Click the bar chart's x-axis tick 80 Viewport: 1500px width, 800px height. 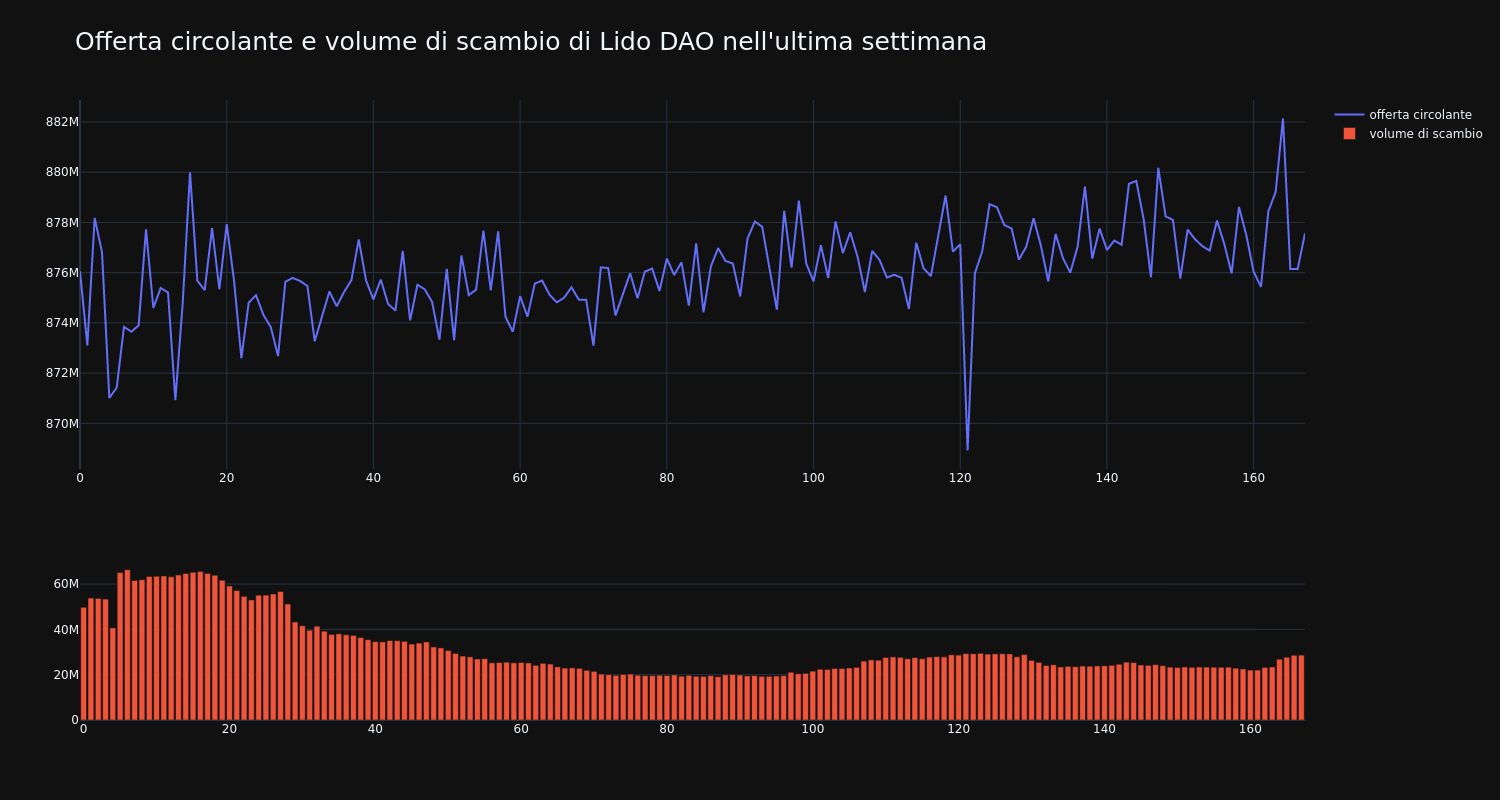667,729
